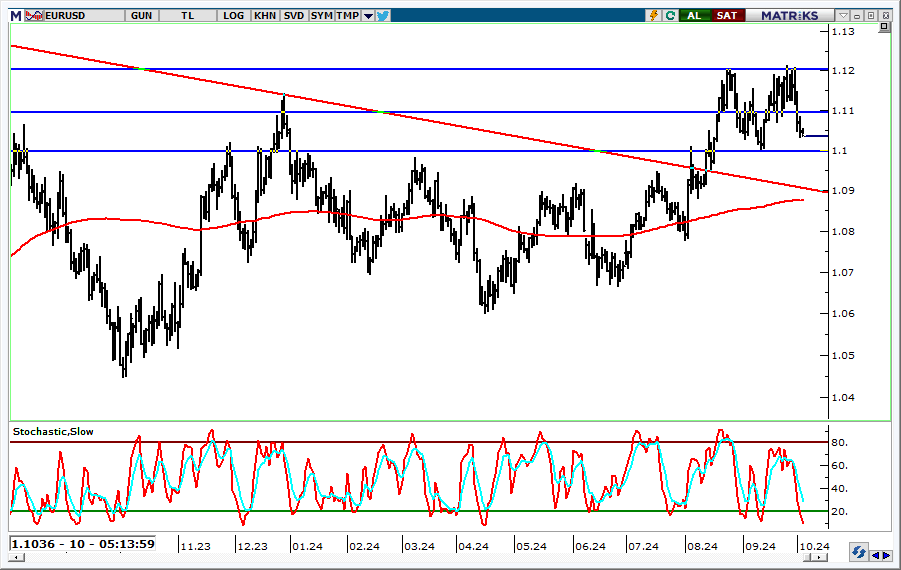Screen dimensions: 901x570
Task: Expand the dropdown arrow after TMP
Action: pos(368,15)
